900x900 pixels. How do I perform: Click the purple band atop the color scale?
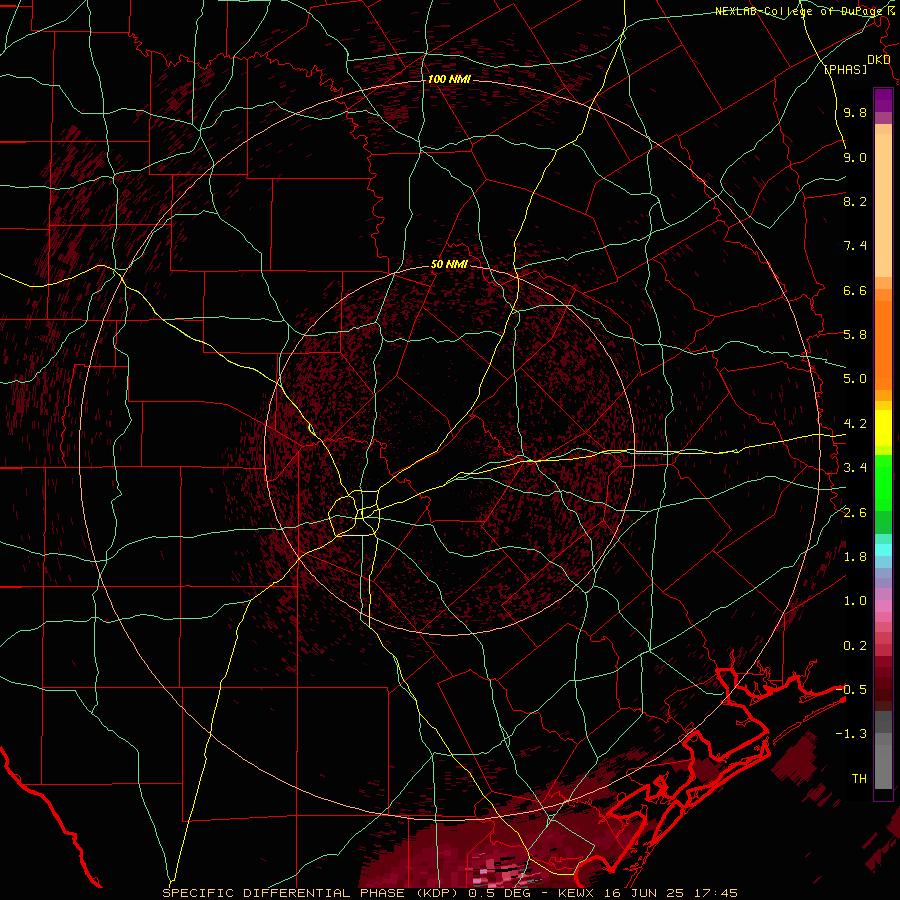[883, 100]
